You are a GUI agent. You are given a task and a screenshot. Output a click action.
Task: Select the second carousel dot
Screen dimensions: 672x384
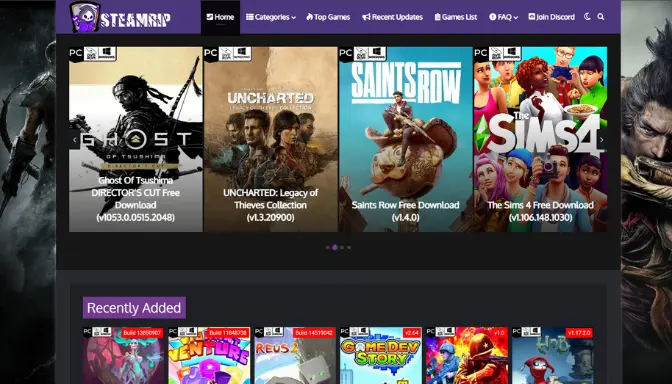click(x=335, y=247)
